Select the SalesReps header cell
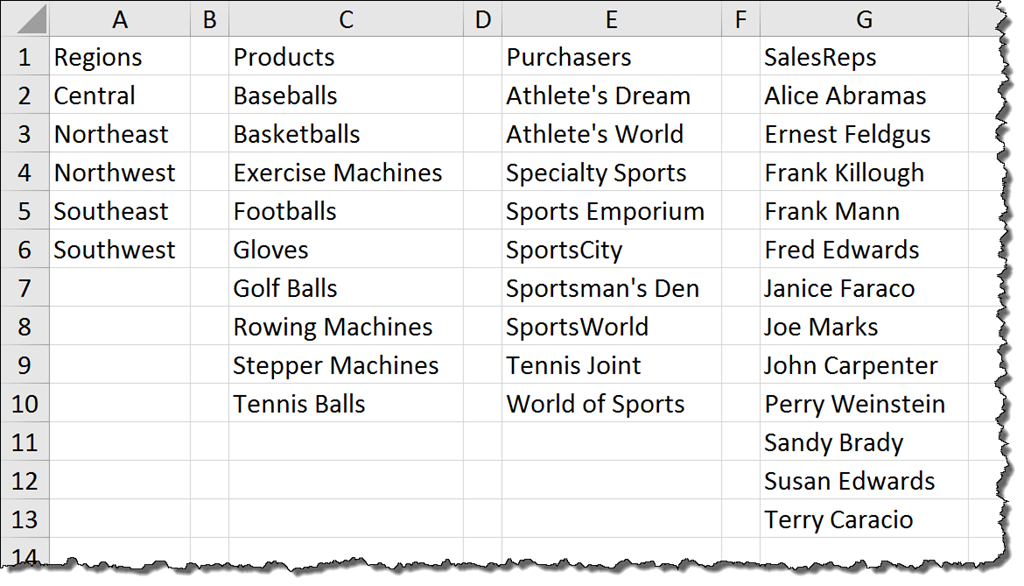This screenshot has height=586, width=1024. click(x=820, y=57)
